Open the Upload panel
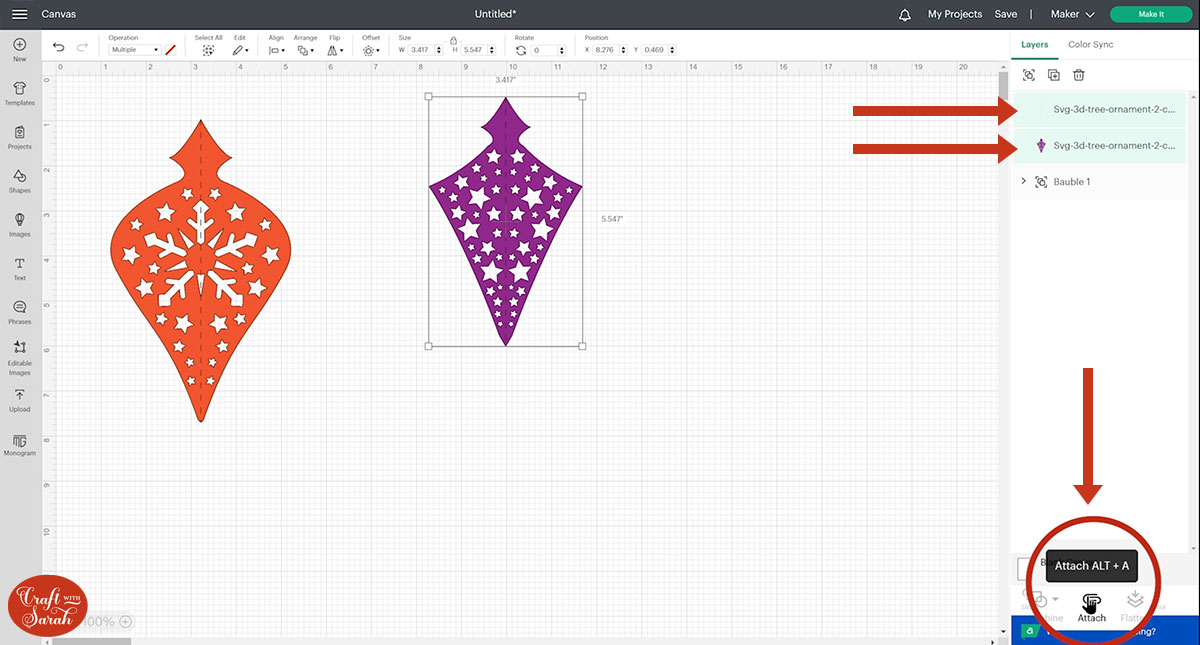Screen dimensions: 1200x645 point(19,399)
